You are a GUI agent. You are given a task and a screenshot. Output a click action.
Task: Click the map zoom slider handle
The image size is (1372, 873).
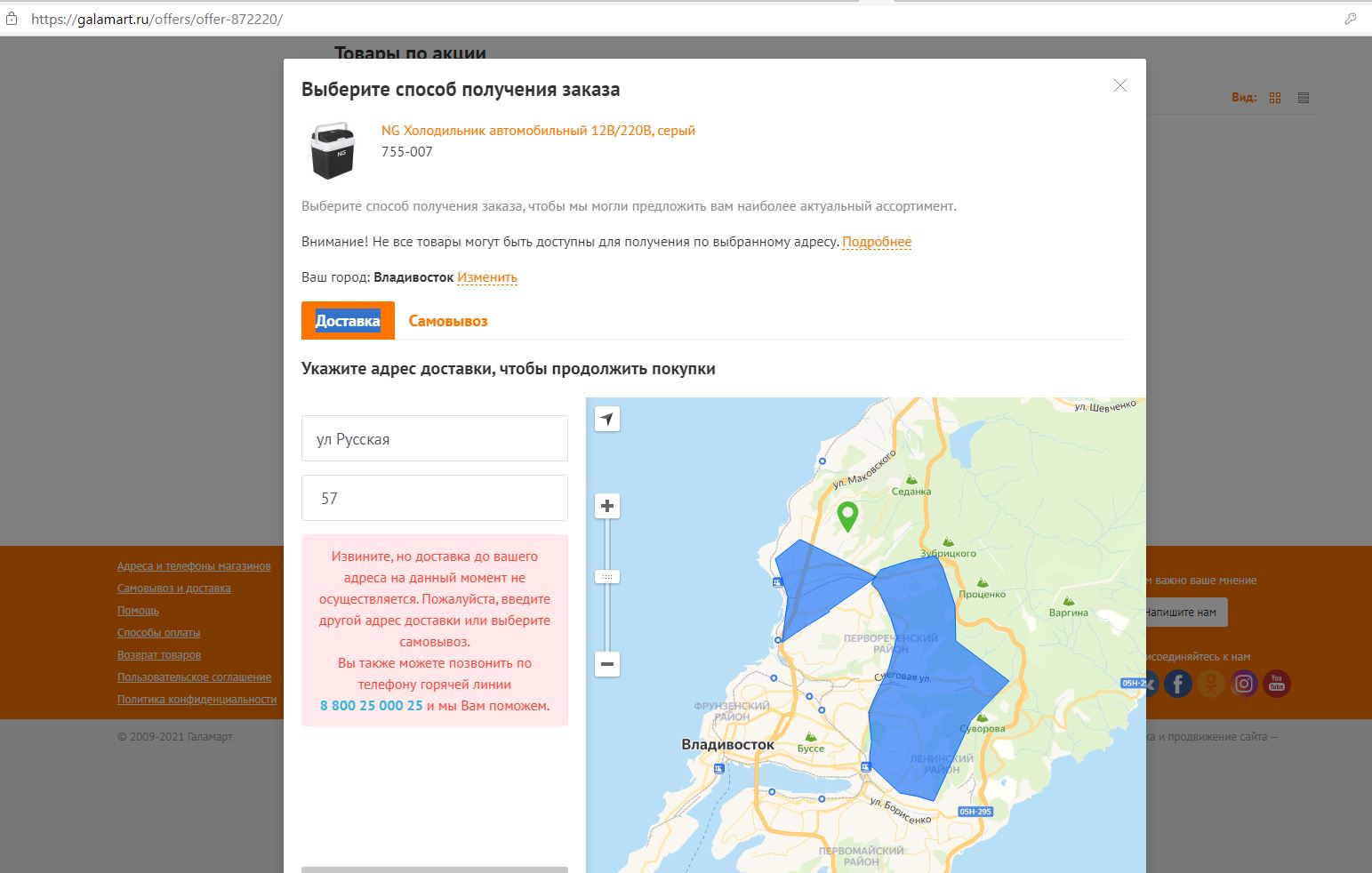607,577
